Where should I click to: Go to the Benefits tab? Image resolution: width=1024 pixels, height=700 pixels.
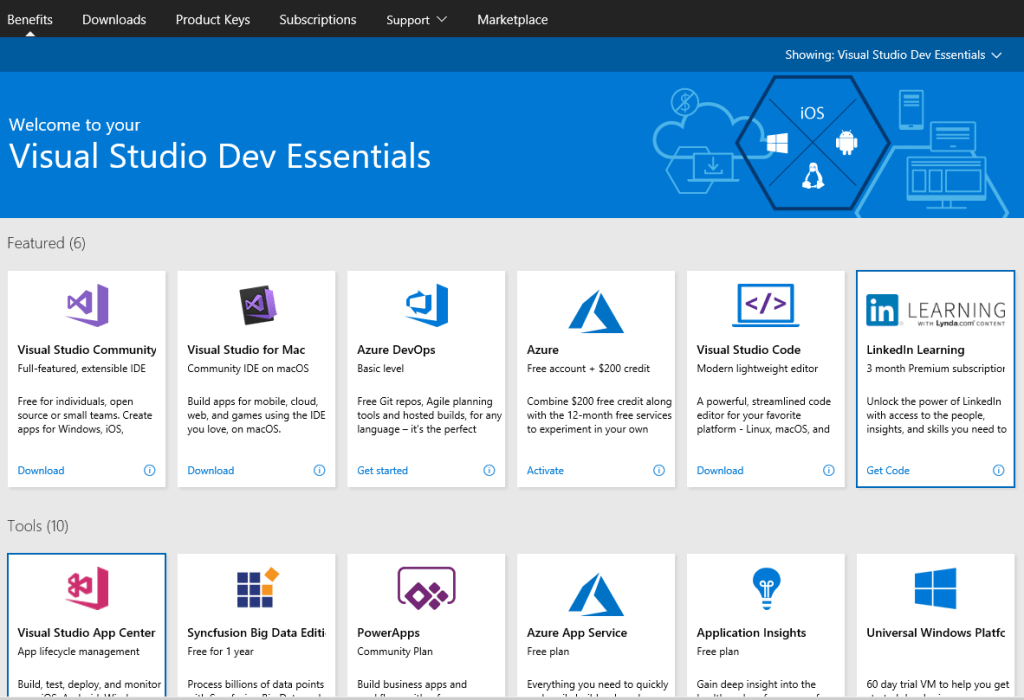point(30,20)
